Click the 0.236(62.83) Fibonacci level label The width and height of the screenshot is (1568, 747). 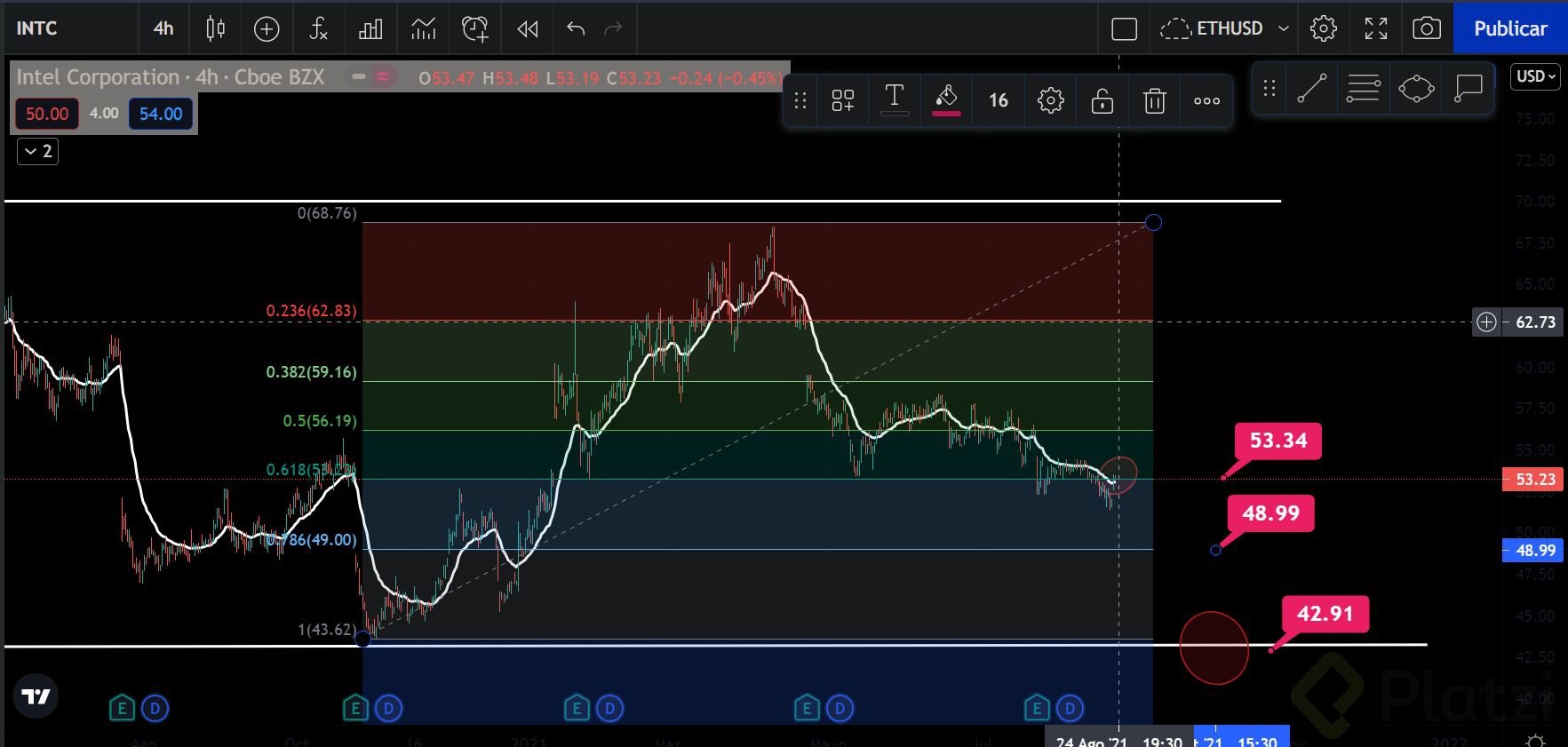pyautogui.click(x=312, y=311)
